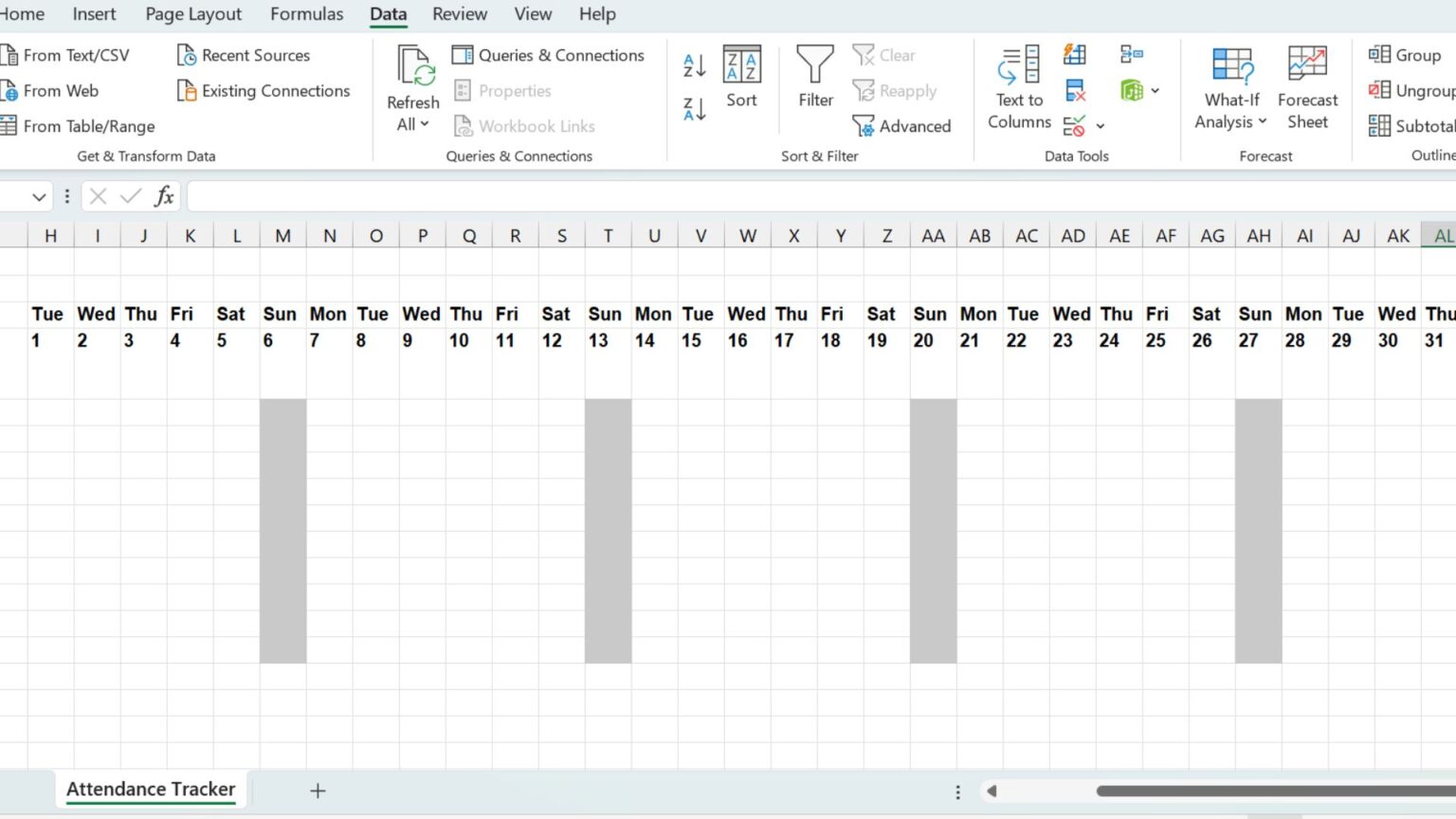Viewport: 1456px width, 819px height.
Task: Open Queries & Connections
Action: [x=548, y=54]
